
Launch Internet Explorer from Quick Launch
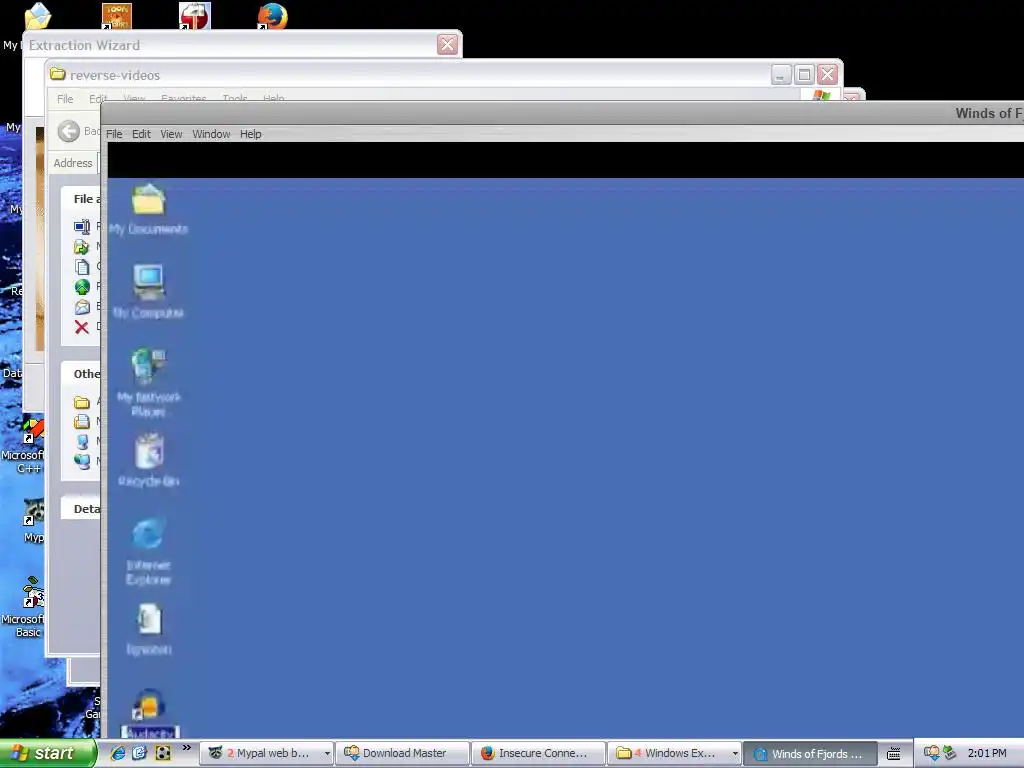[x=118, y=753]
